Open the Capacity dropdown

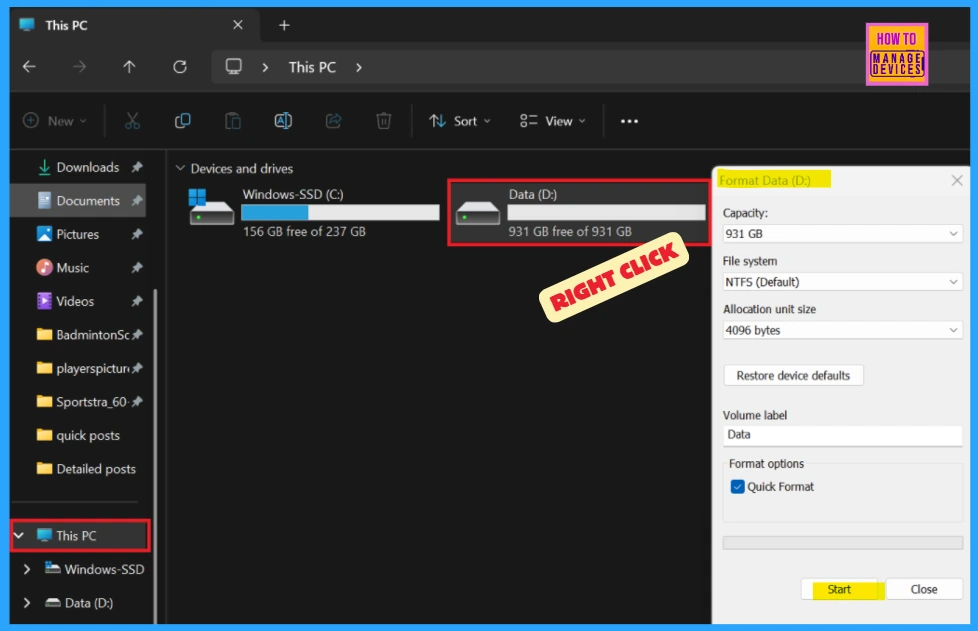coord(842,234)
